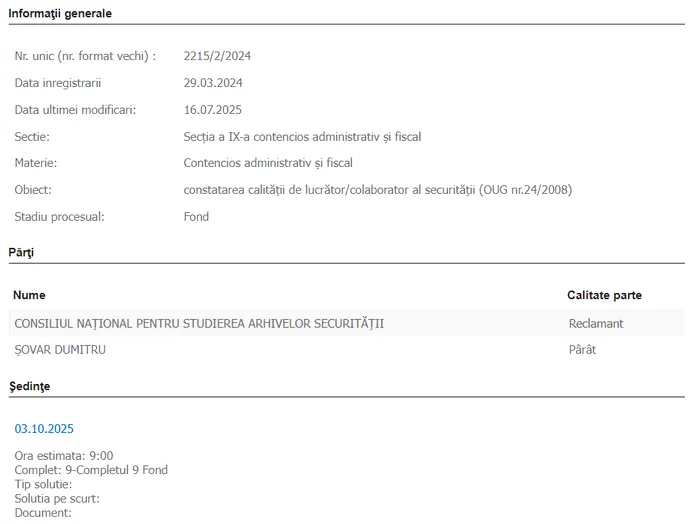Click the last modification date 16.07.2025
Screen dimensions: 700x524
[x=213, y=110]
